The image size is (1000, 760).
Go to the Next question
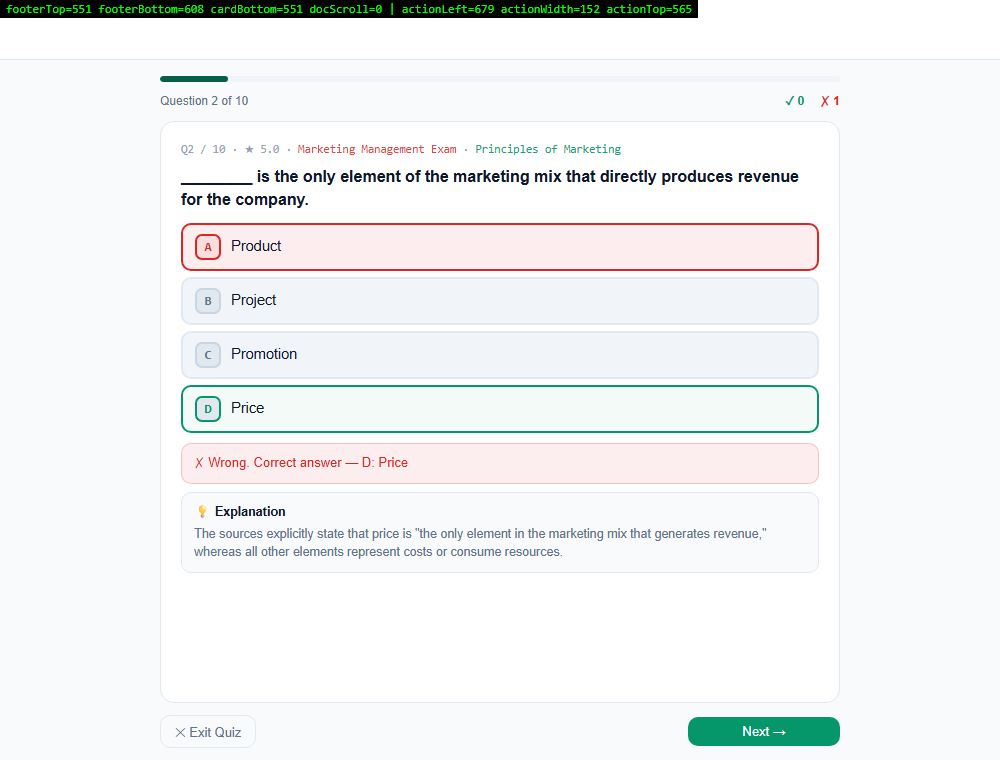763,731
